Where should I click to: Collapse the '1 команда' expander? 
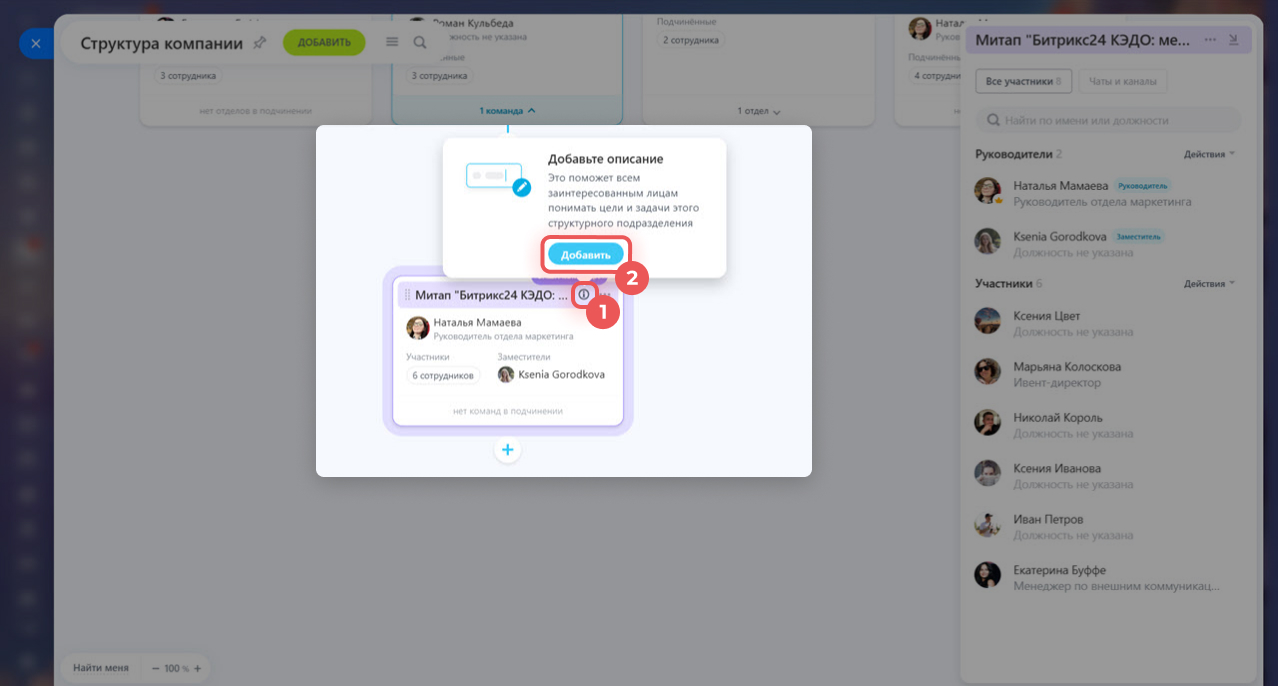point(508,110)
